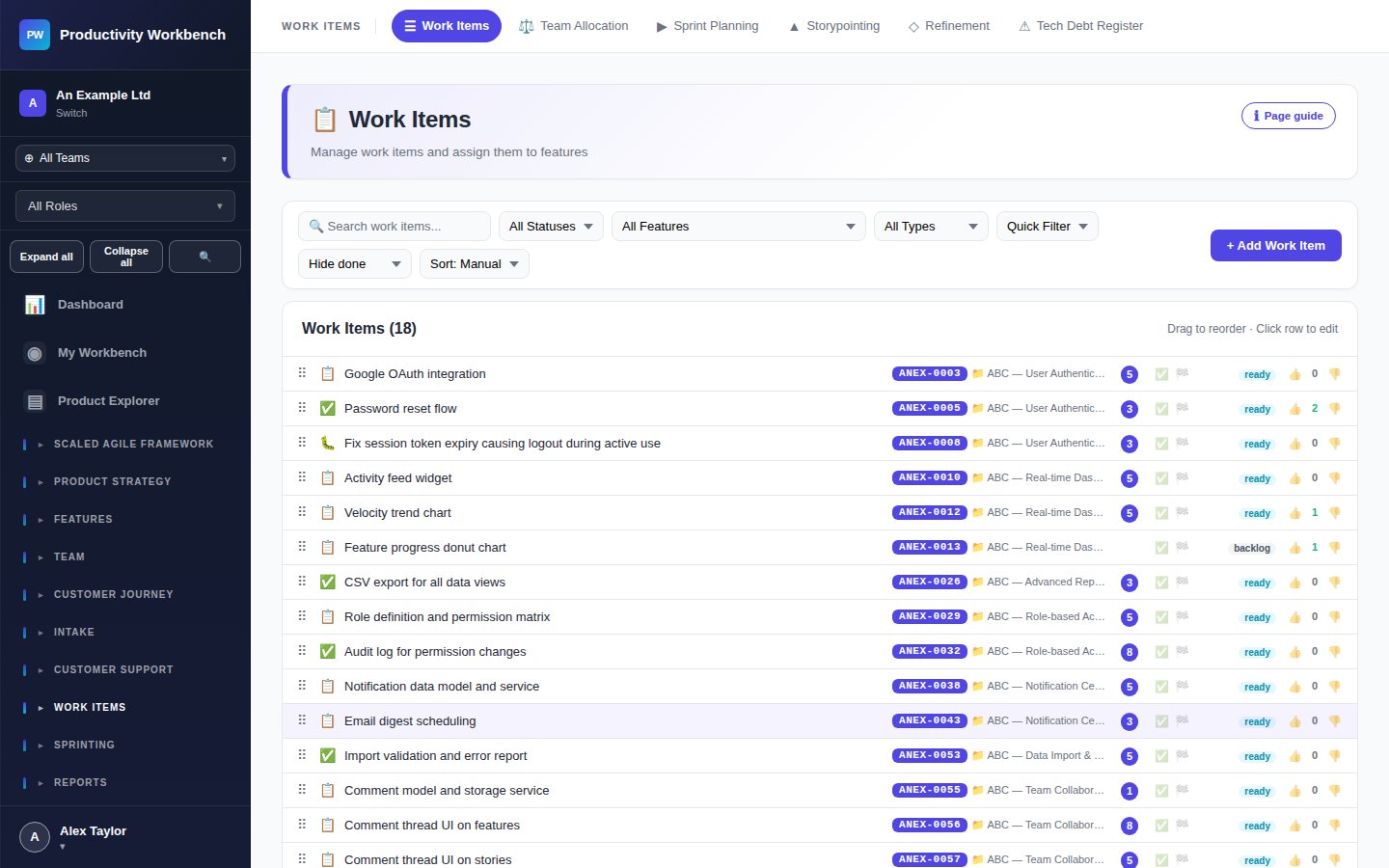Screen dimensions: 1389x868
Task: Switch to Team Allocation tab
Action: (573, 26)
